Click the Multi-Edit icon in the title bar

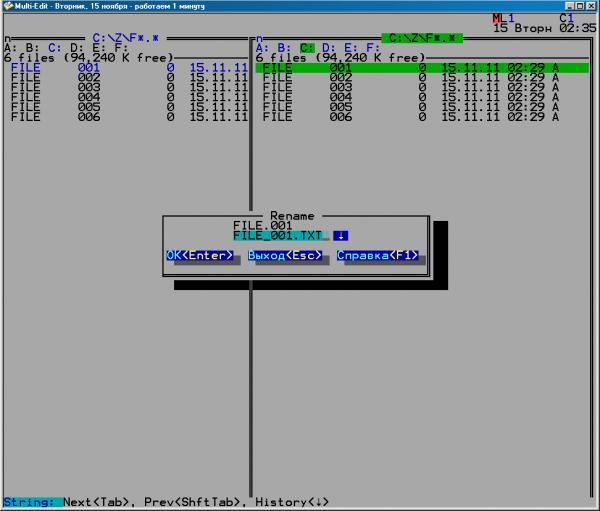click(x=8, y=6)
